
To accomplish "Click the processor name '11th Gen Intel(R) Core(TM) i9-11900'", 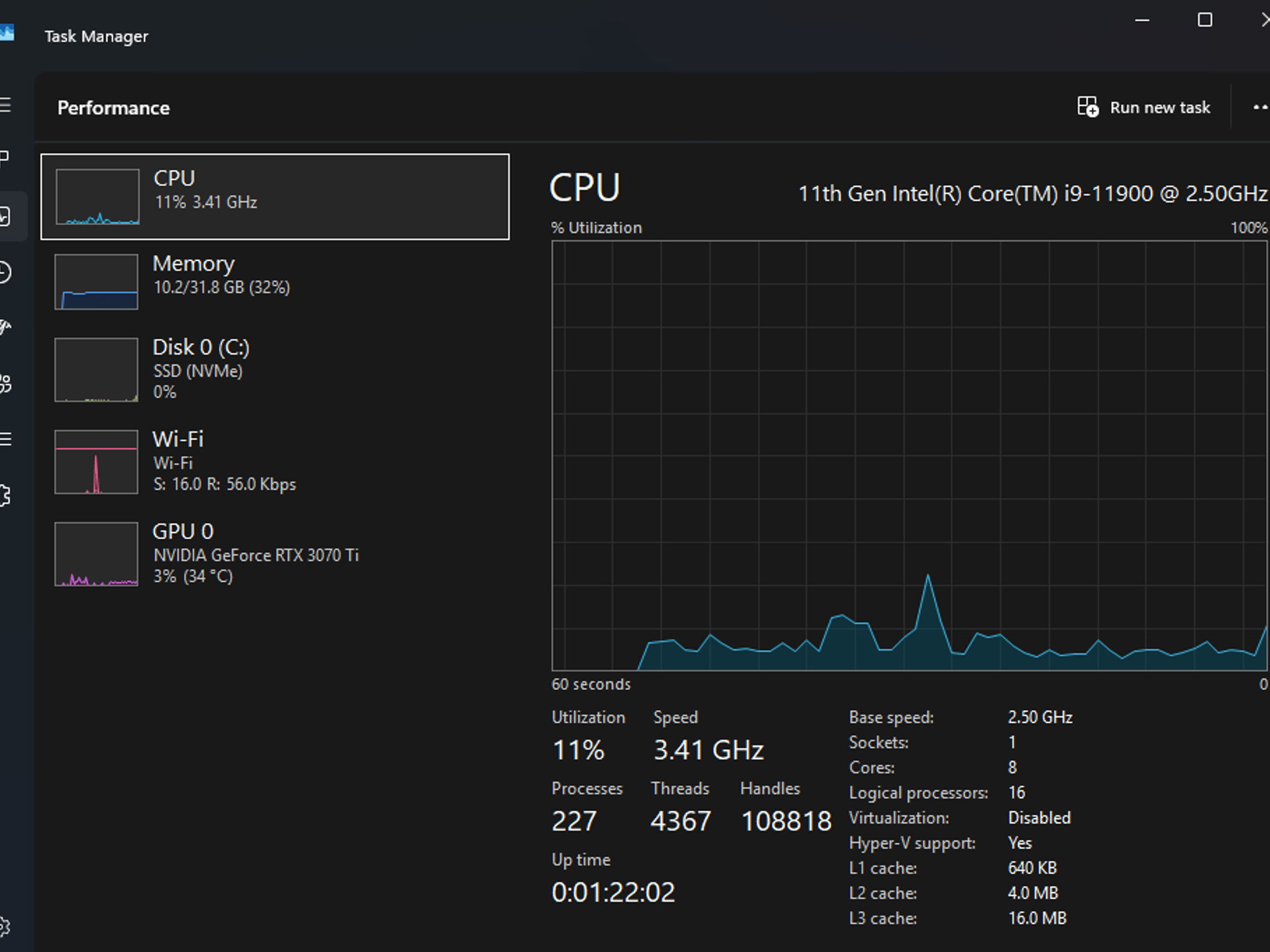I will [975, 194].
